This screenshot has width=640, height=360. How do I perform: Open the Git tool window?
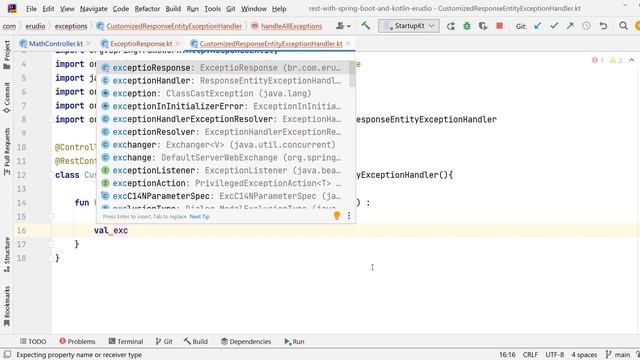point(164,341)
